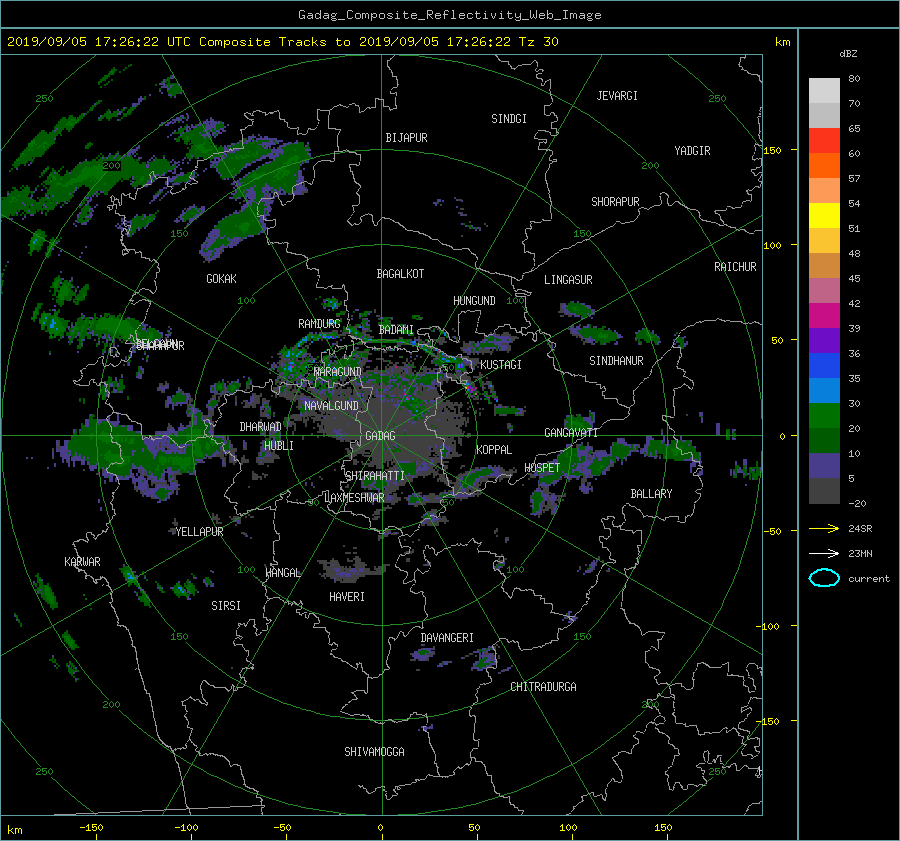Select the HOSPET label
The image size is (900, 841).
click(x=542, y=468)
